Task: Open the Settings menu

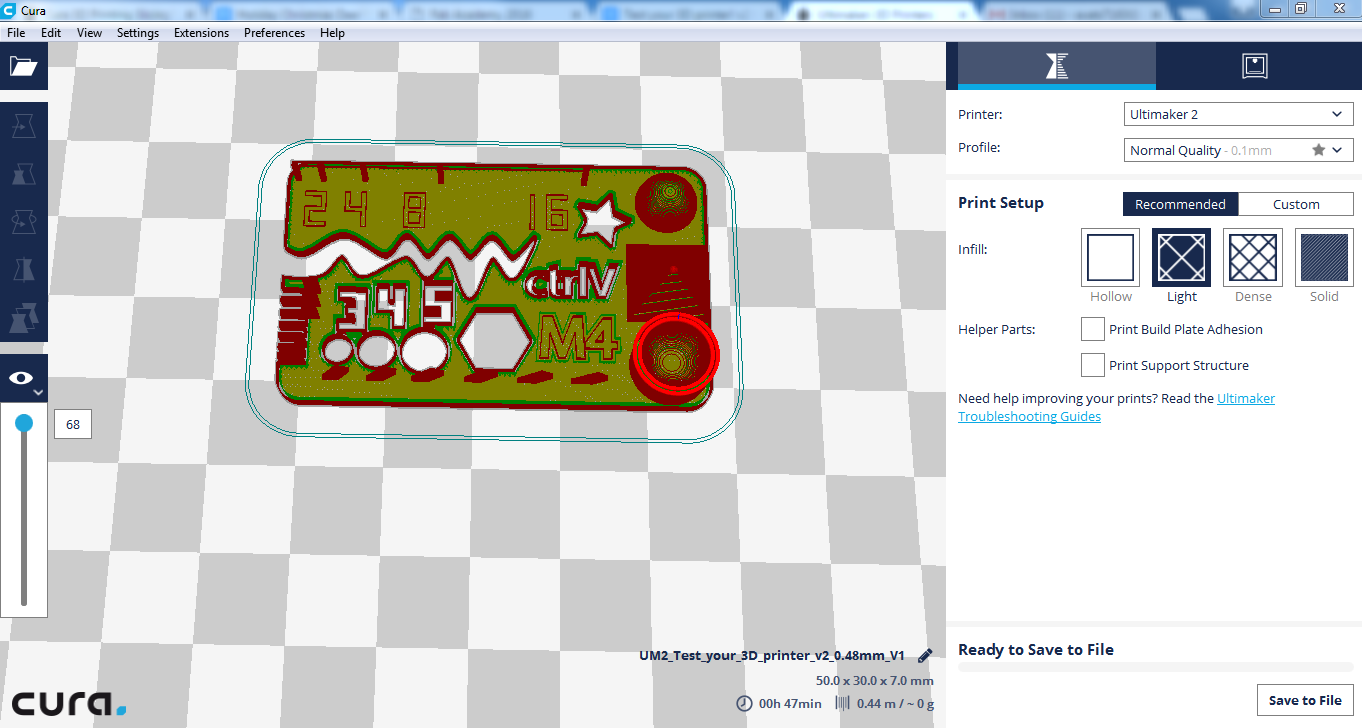Action: tap(138, 32)
